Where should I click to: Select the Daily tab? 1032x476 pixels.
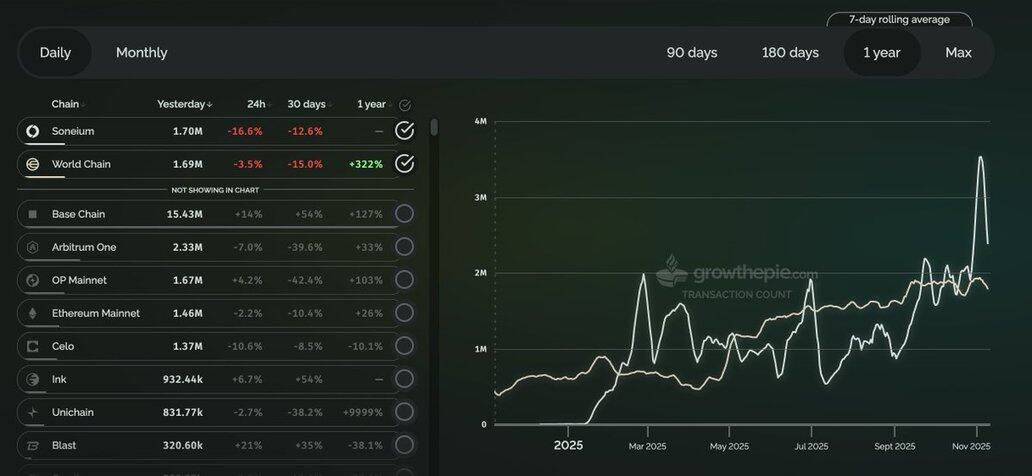click(x=55, y=53)
